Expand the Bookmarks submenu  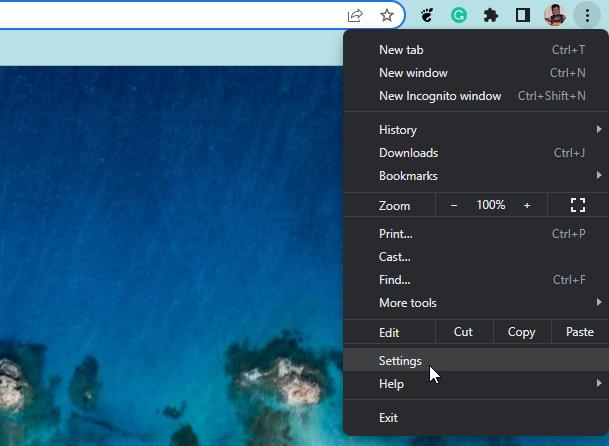point(476,176)
